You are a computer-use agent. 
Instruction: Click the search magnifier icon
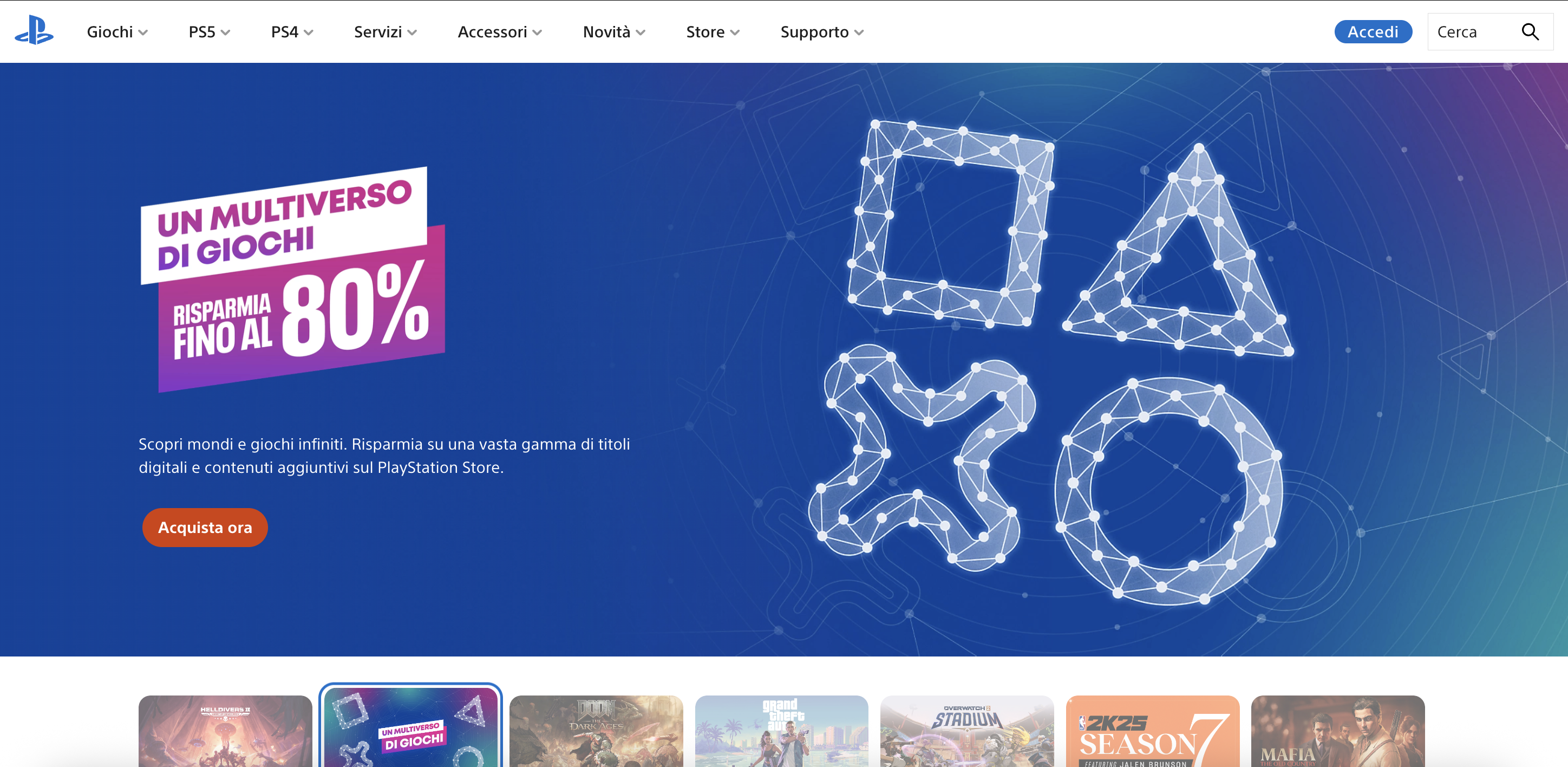1530,31
